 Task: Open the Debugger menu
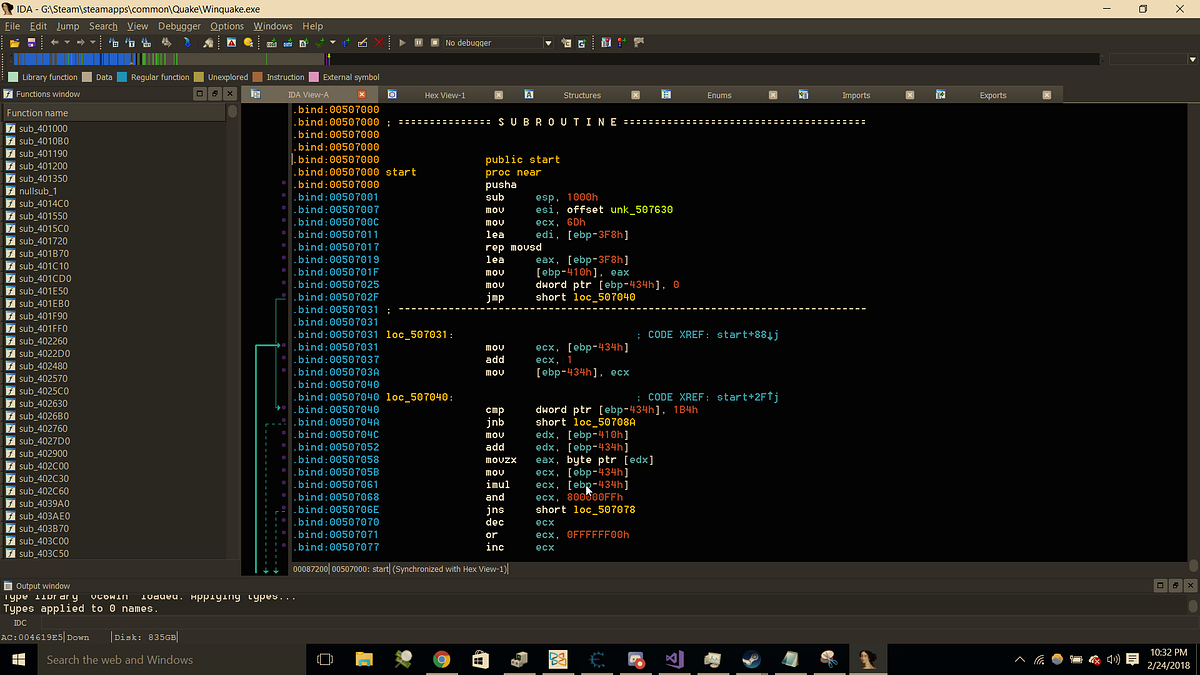[x=179, y=26]
